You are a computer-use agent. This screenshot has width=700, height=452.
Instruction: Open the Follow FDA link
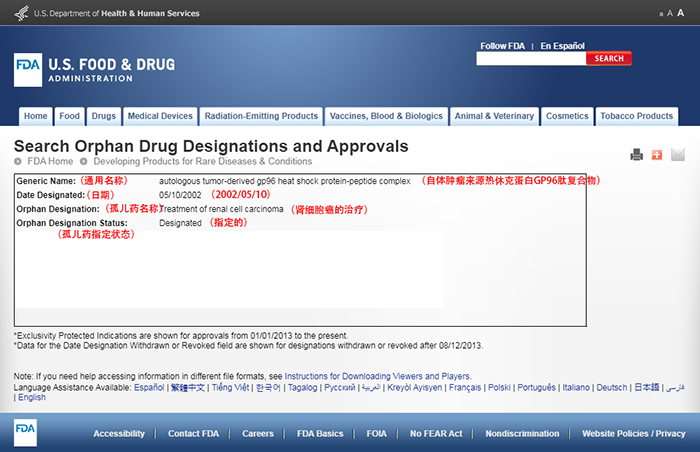tap(502, 46)
